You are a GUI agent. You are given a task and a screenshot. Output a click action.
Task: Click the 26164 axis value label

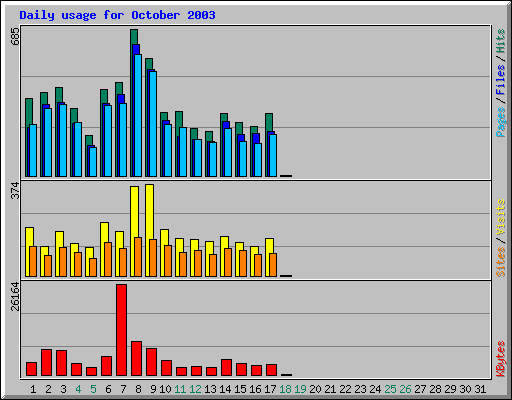click(15, 296)
